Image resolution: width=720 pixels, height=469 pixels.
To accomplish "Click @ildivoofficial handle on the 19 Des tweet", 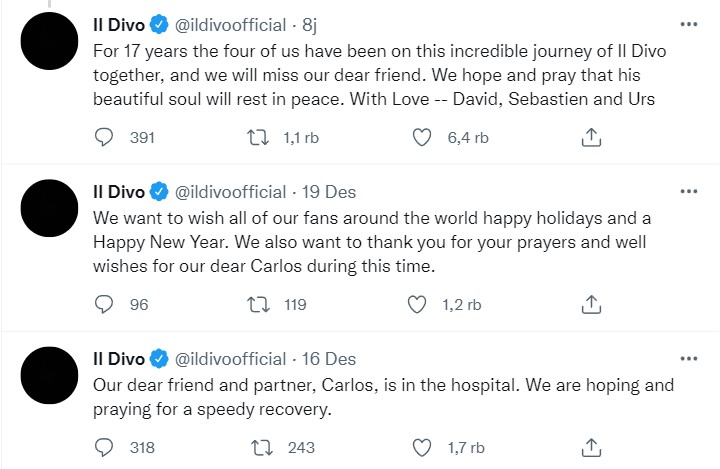I will click(x=231, y=191).
